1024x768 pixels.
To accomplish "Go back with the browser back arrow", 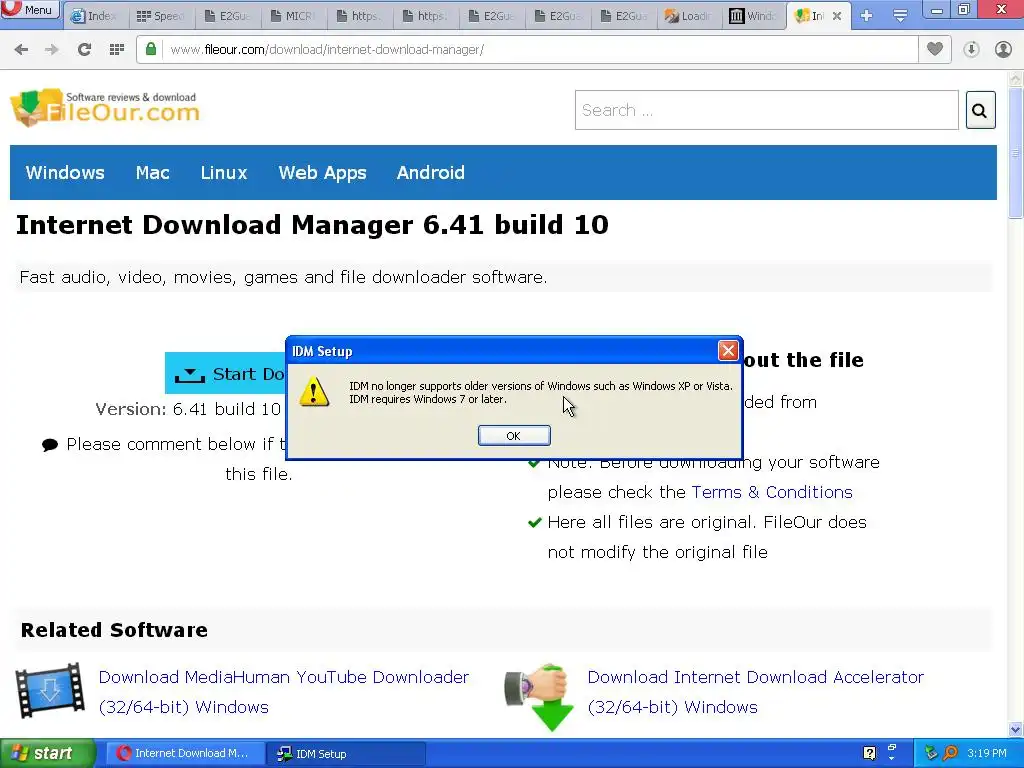I will pyautogui.click(x=21, y=50).
